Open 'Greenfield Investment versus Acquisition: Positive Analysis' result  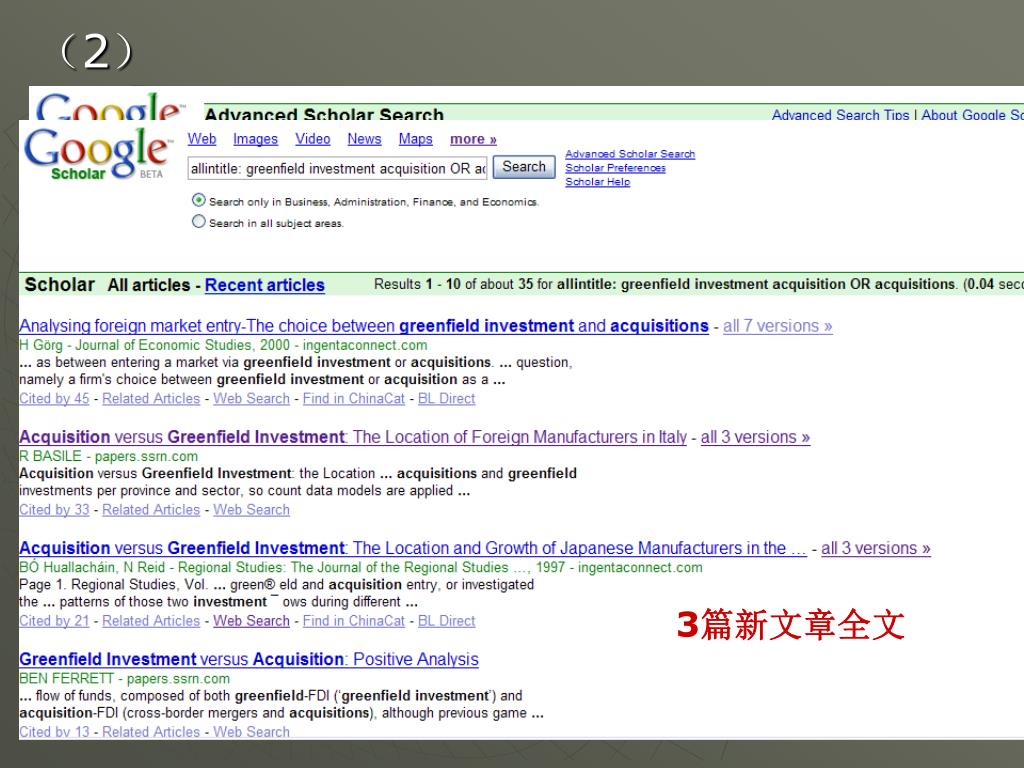coord(249,659)
